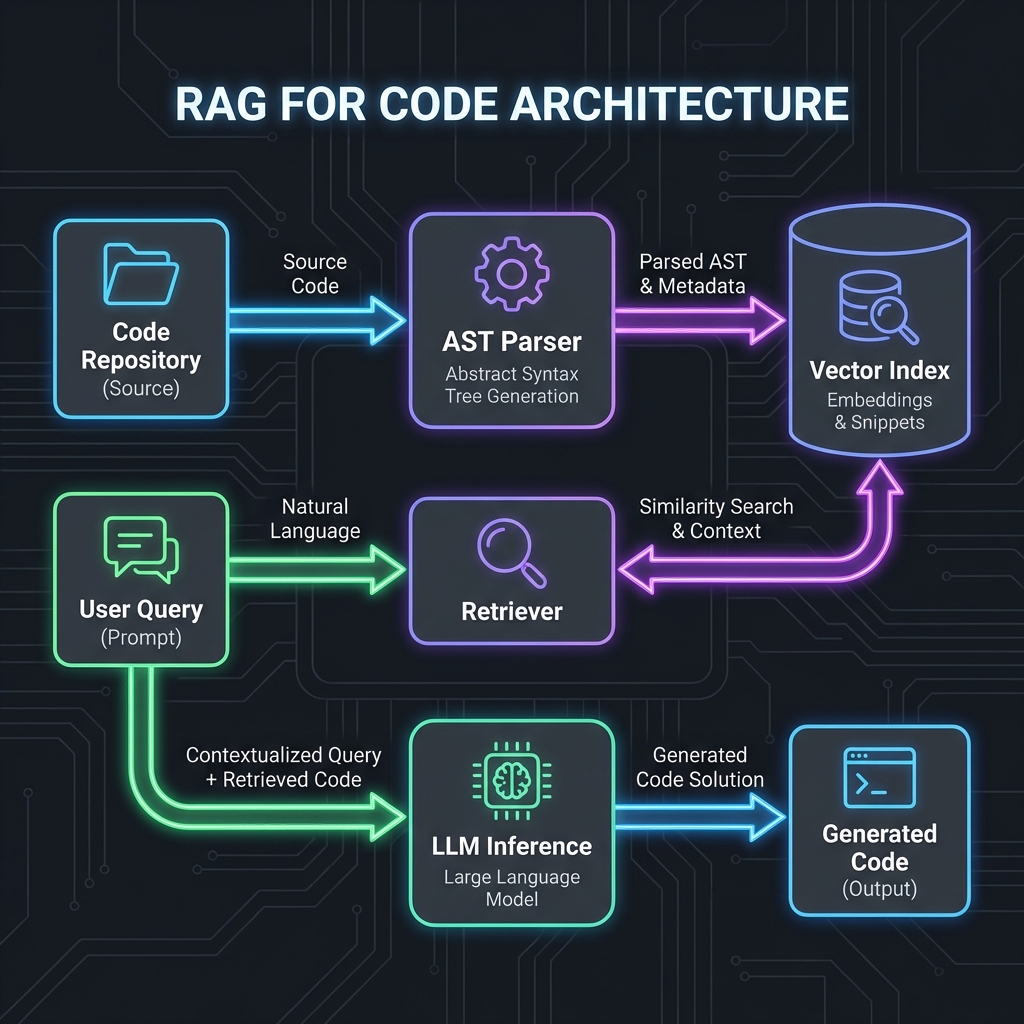
Task: Click the Source Code arrow label
Action: [314, 273]
